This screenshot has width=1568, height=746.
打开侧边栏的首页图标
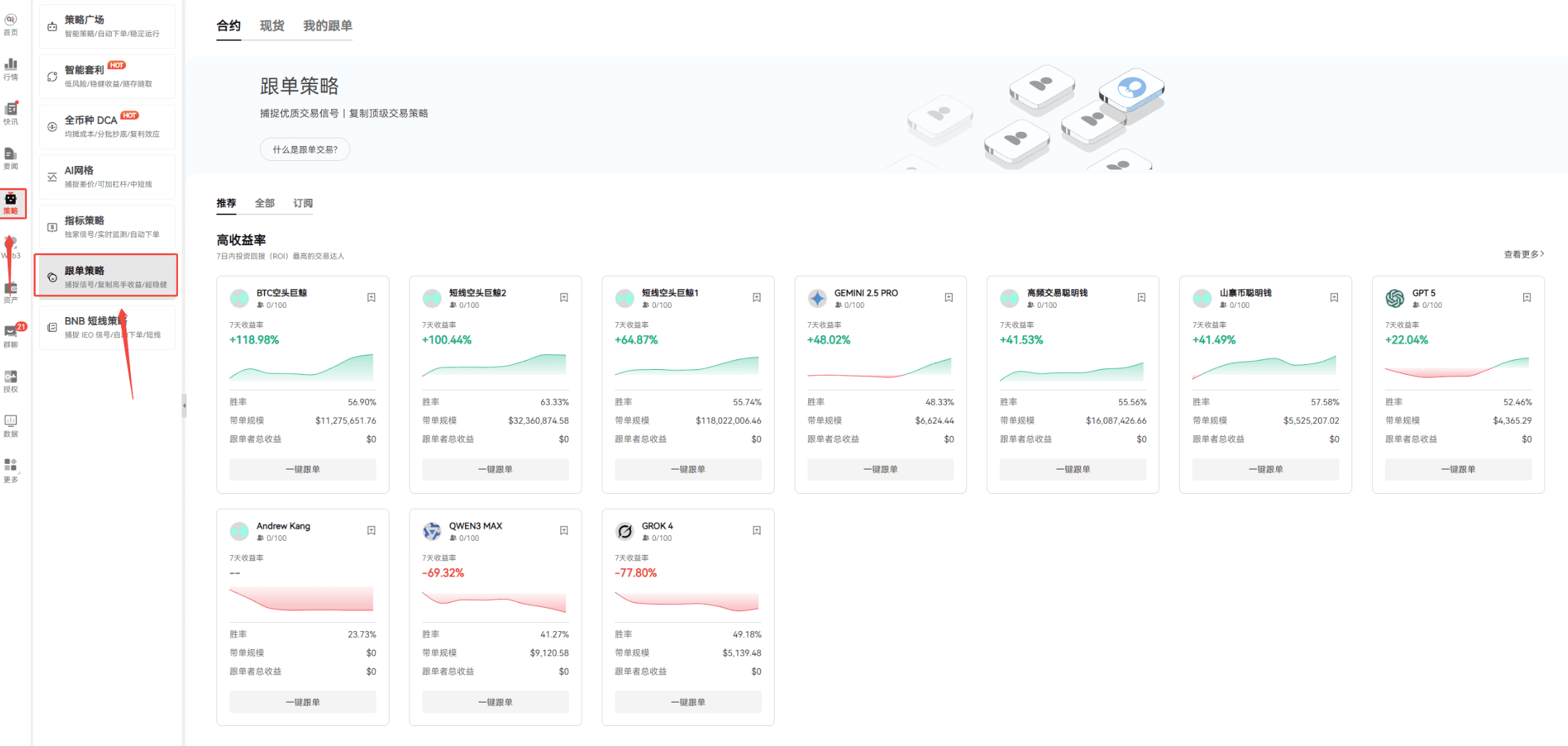[11, 22]
